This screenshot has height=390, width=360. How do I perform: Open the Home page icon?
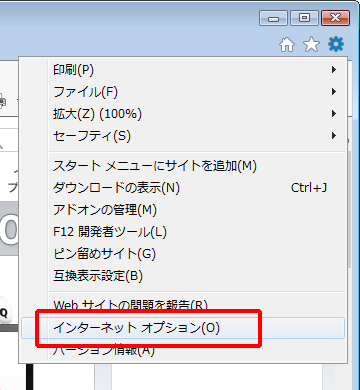tap(287, 45)
